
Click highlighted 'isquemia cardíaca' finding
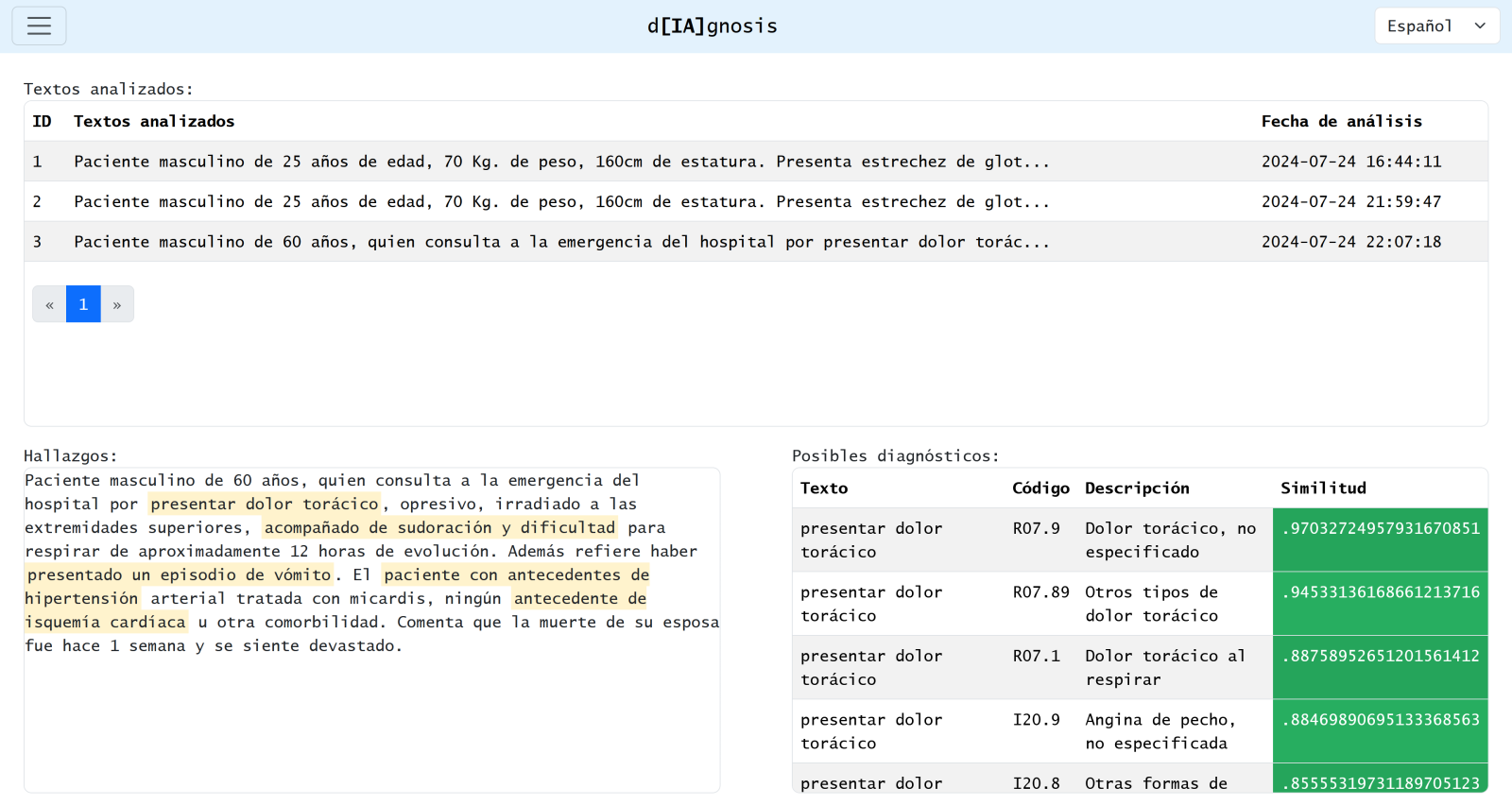pos(106,623)
